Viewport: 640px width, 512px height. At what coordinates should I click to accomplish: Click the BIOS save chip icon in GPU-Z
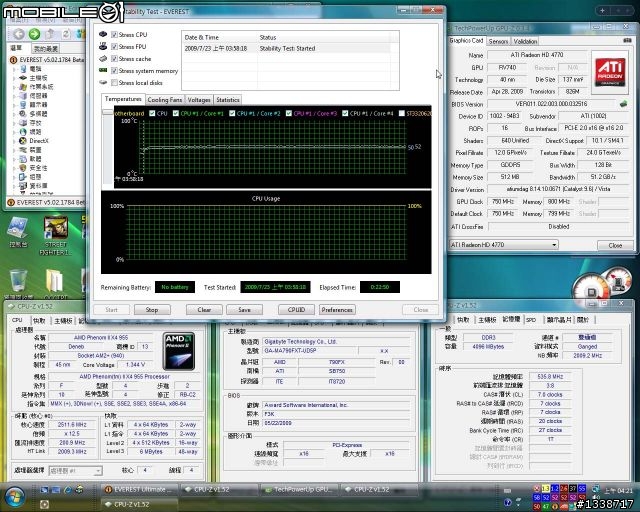pos(623,104)
